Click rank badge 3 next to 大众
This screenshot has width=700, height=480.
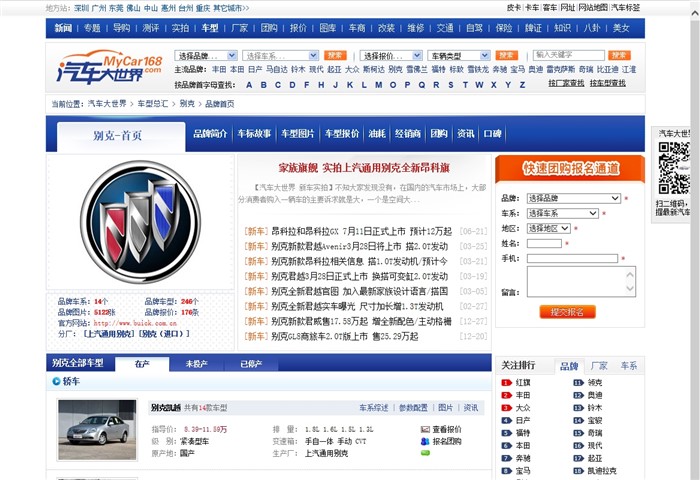click(506, 408)
